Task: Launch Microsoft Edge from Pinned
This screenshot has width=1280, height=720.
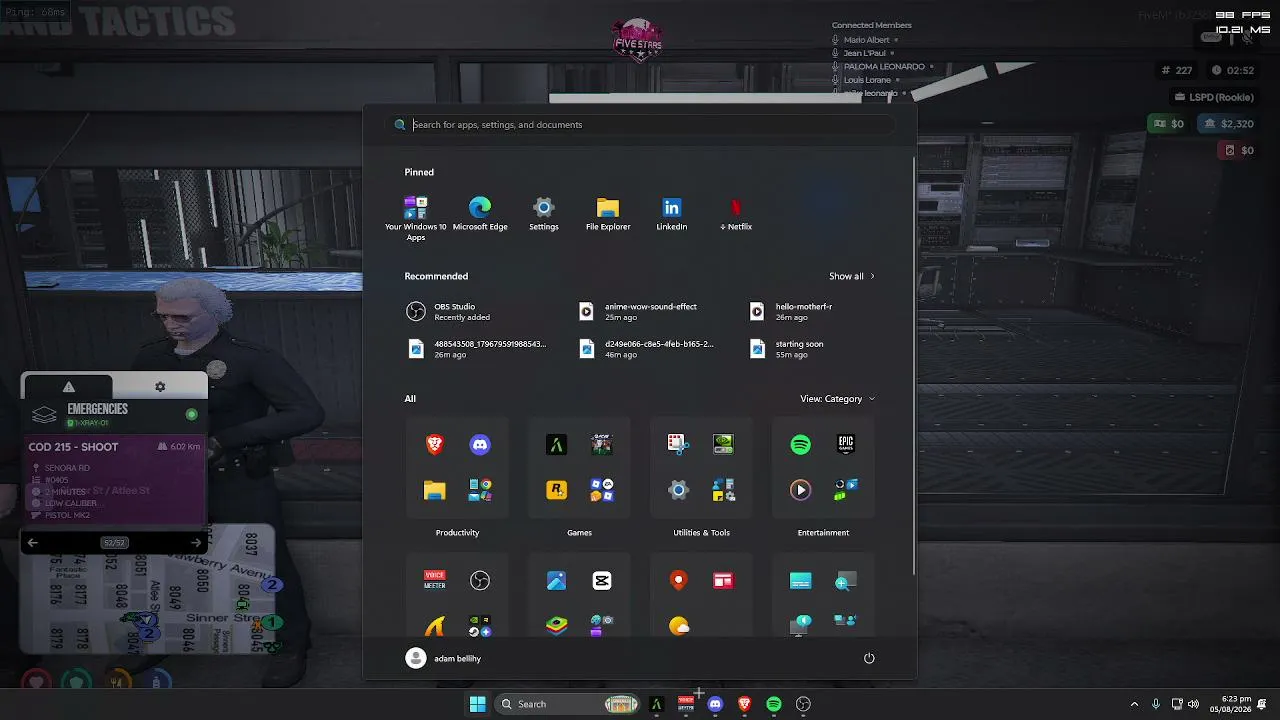Action: 480,214
